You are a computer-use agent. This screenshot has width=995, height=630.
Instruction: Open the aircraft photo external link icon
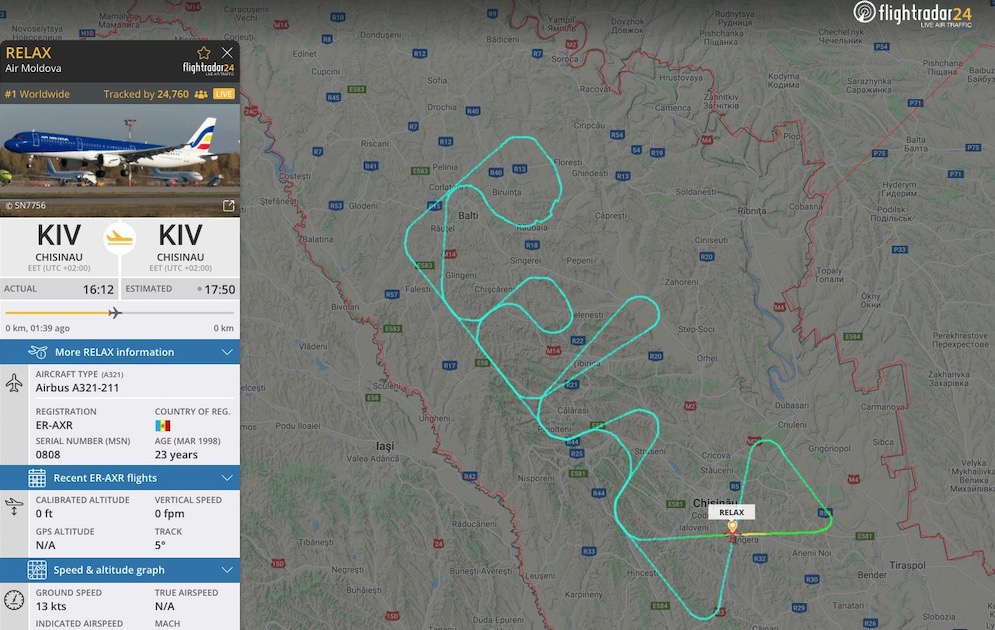point(228,206)
